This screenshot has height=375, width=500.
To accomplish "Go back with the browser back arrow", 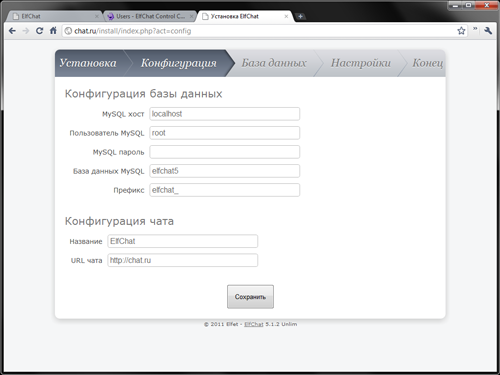I will tap(12, 31).
